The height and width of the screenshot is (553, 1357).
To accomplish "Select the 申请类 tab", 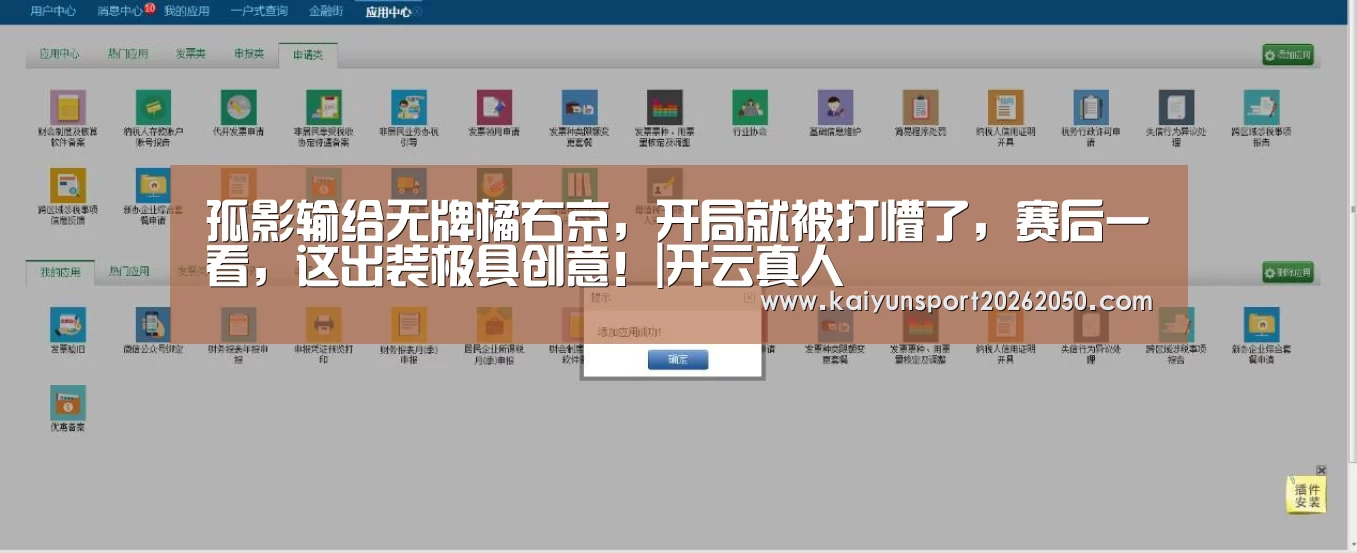I will 308,55.
